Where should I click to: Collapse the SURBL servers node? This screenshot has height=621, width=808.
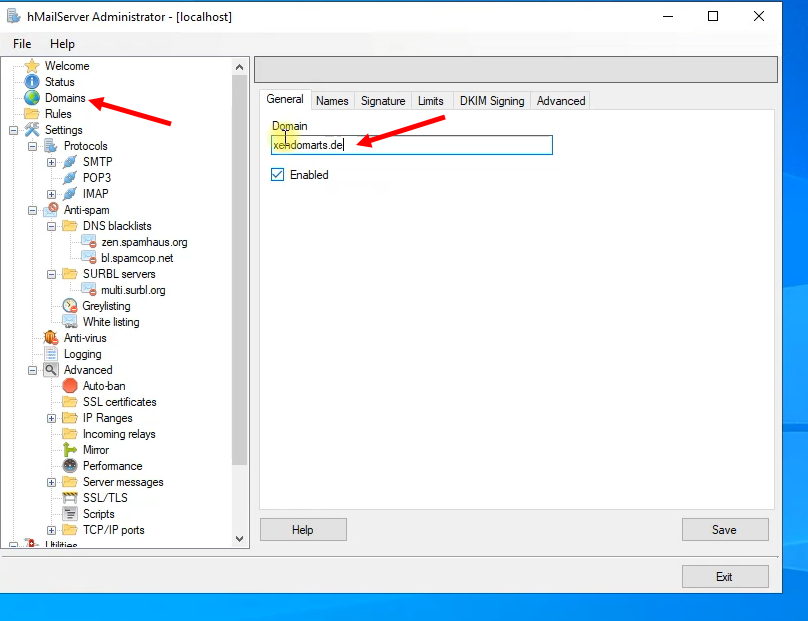point(52,274)
